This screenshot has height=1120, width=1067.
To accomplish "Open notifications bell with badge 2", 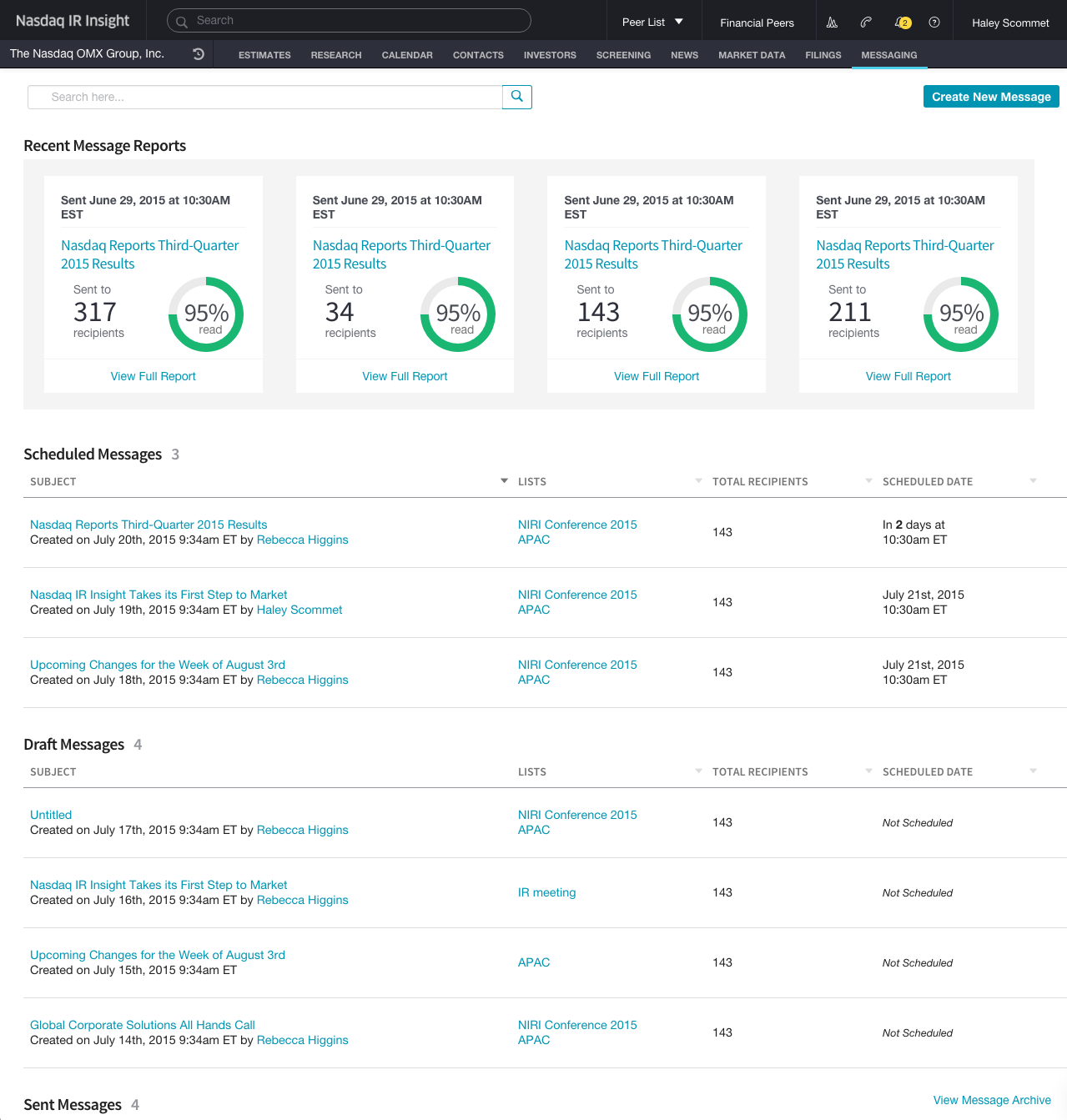I will tap(902, 23).
